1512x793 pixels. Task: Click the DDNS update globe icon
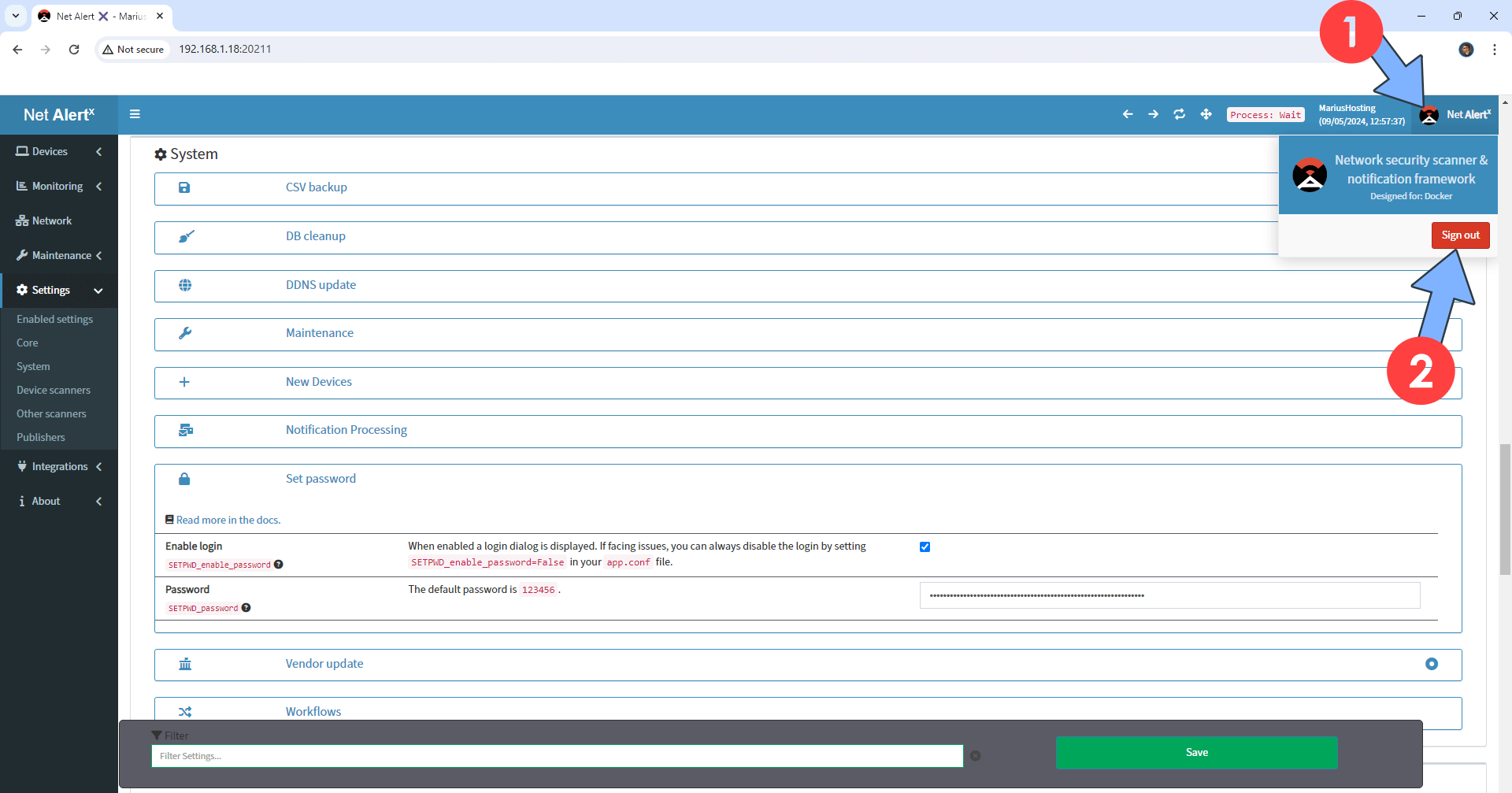click(x=184, y=285)
